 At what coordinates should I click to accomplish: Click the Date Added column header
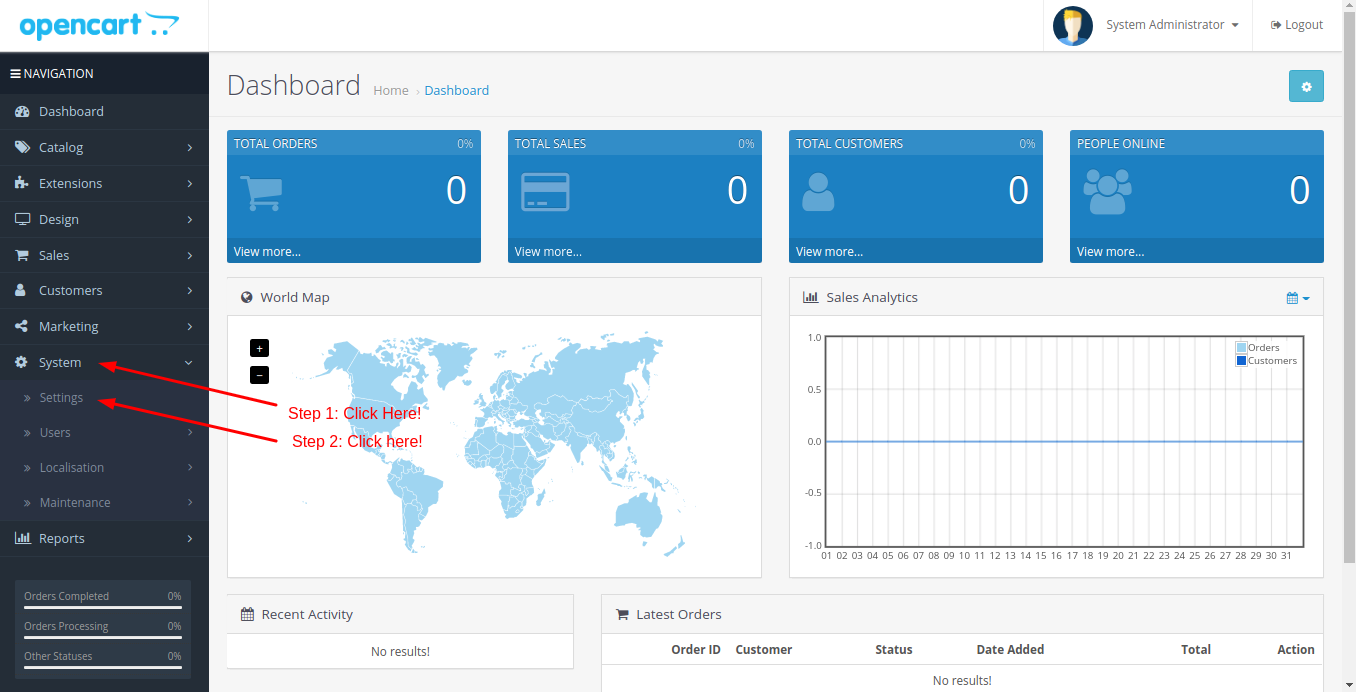tap(1010, 650)
